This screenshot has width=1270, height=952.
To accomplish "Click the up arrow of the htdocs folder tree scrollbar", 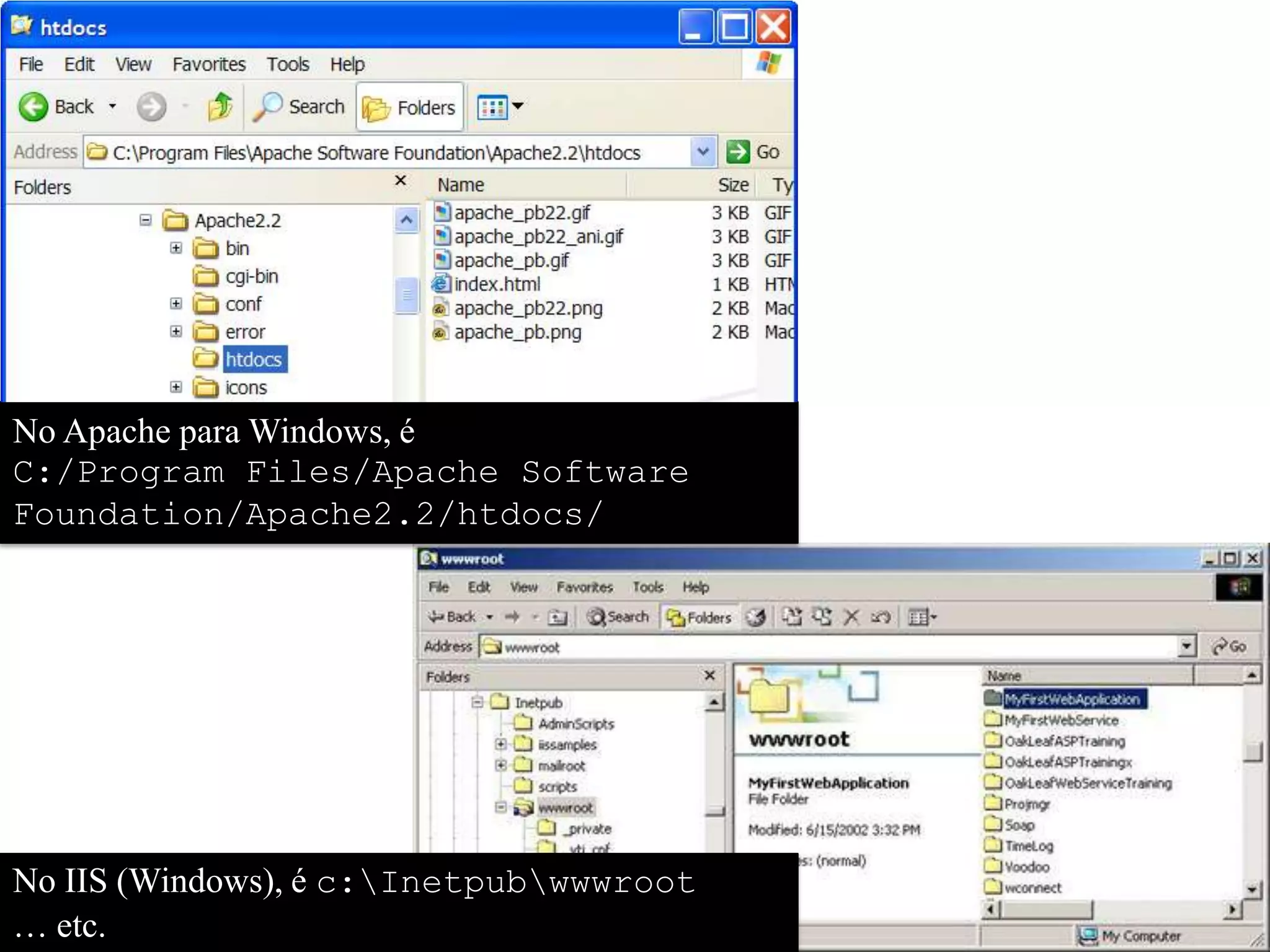I will pos(406,220).
